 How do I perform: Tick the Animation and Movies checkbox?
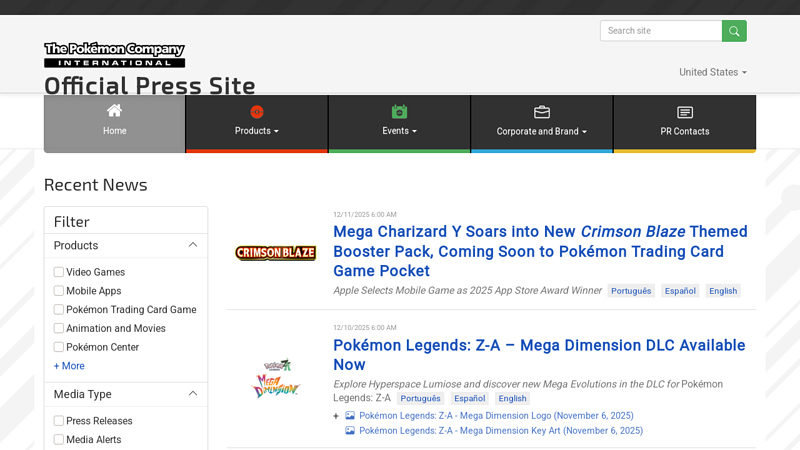pyautogui.click(x=59, y=328)
